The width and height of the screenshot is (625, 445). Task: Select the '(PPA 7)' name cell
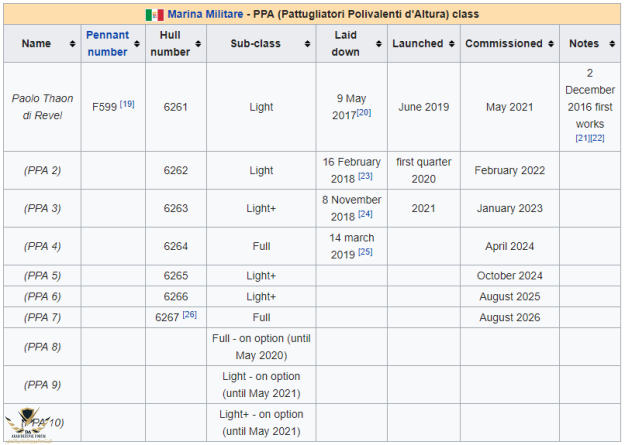pyautogui.click(x=42, y=317)
